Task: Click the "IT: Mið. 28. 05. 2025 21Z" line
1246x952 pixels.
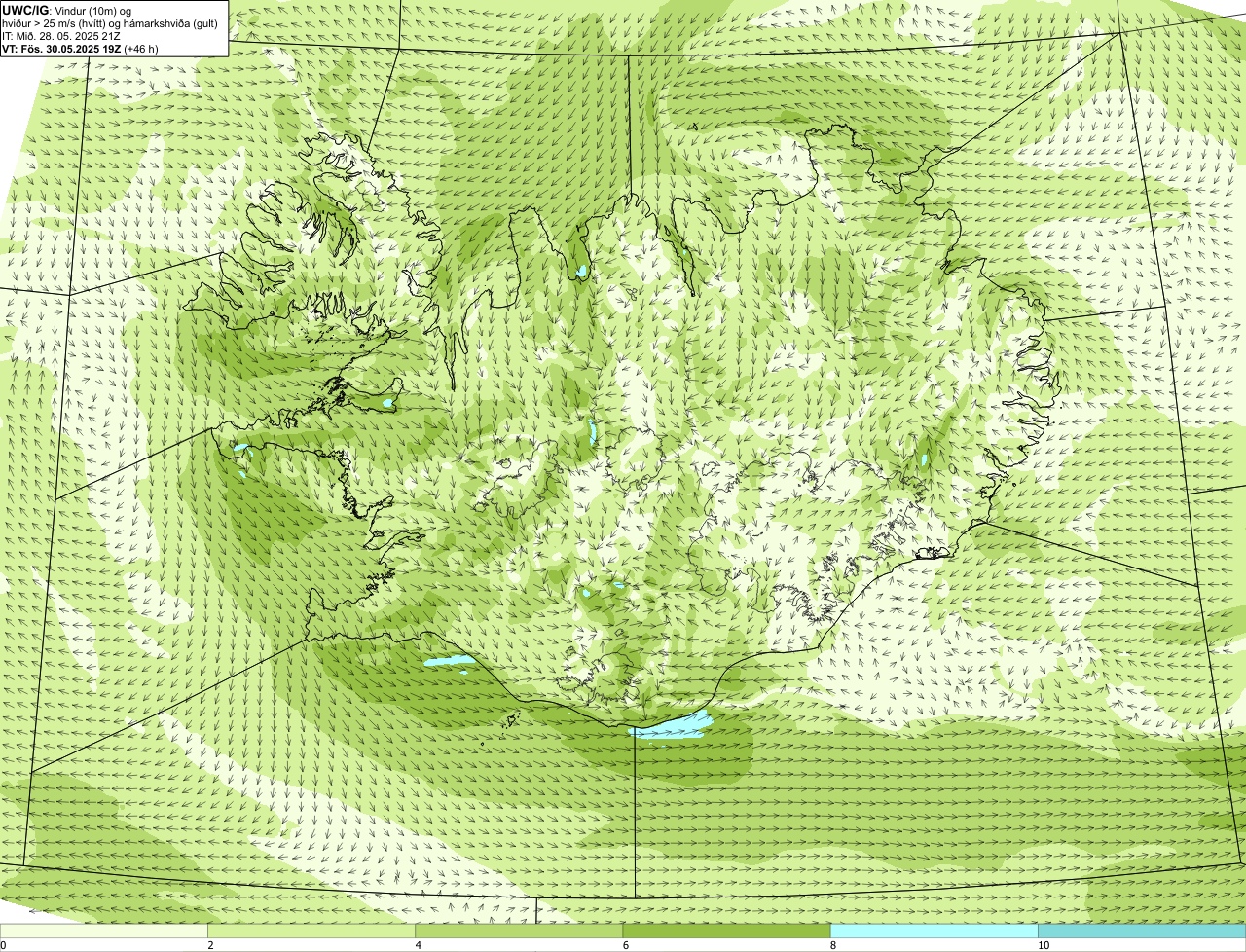Action: tap(61, 36)
